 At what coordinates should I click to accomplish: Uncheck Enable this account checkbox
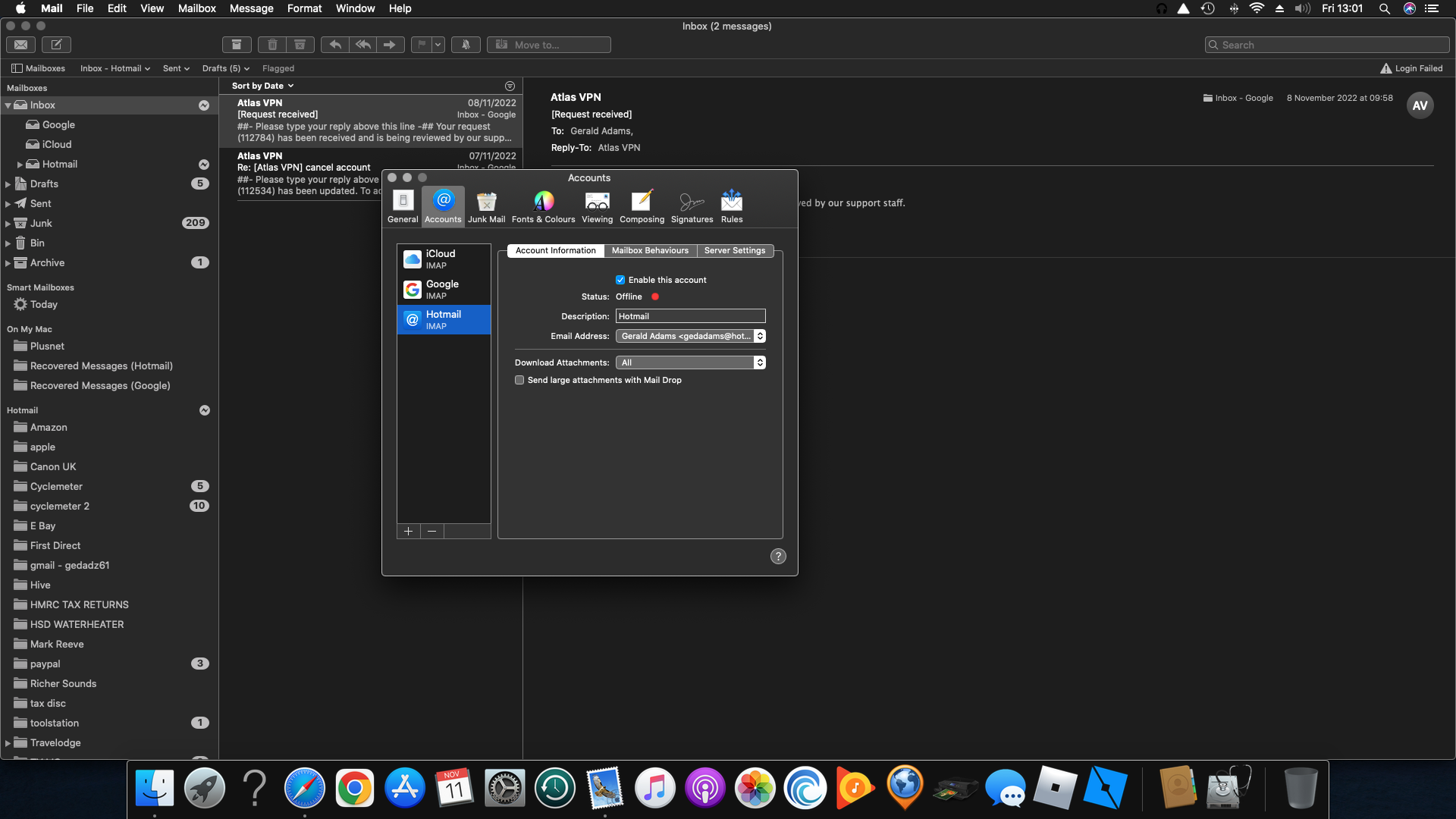(620, 280)
